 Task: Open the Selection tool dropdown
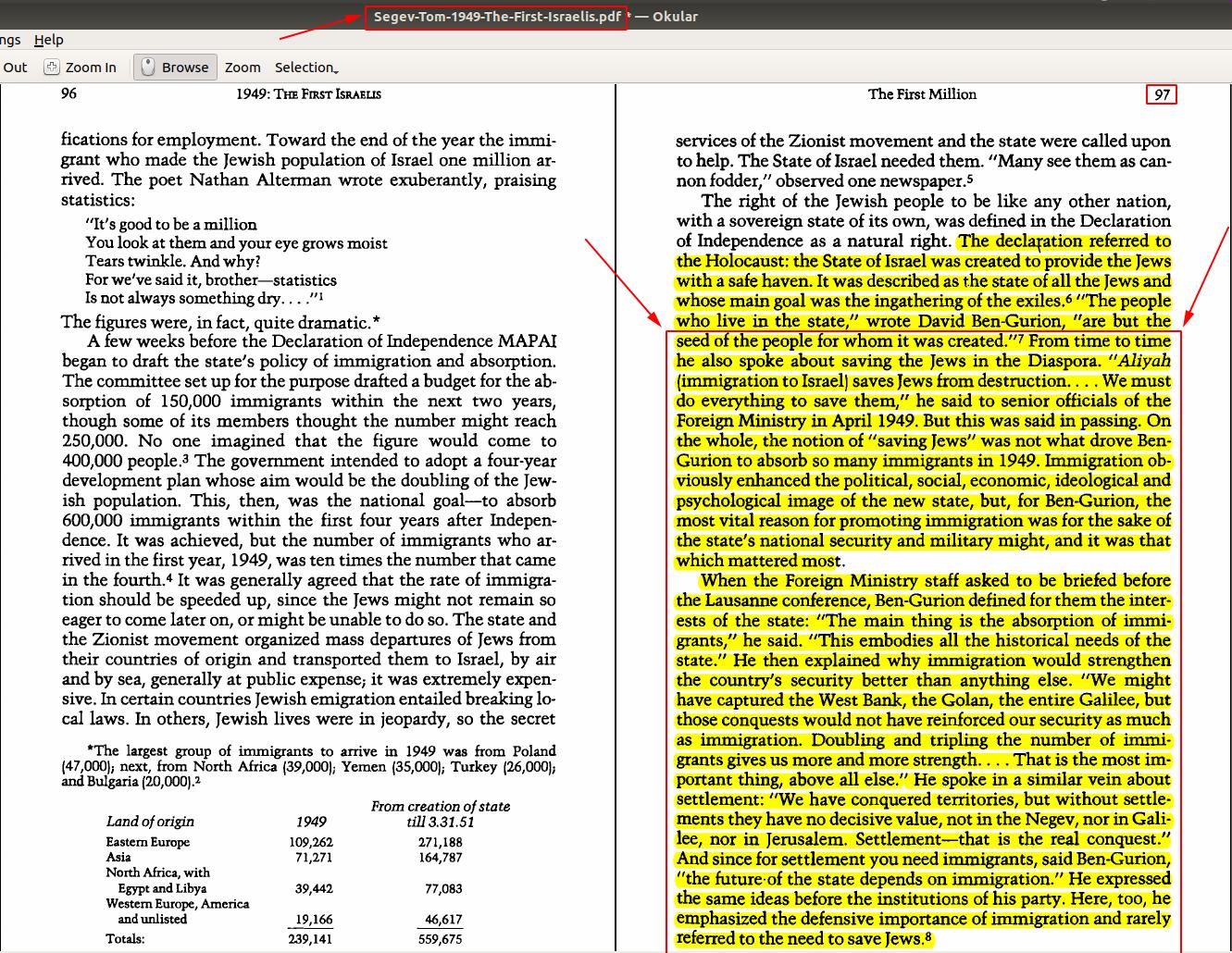306,68
